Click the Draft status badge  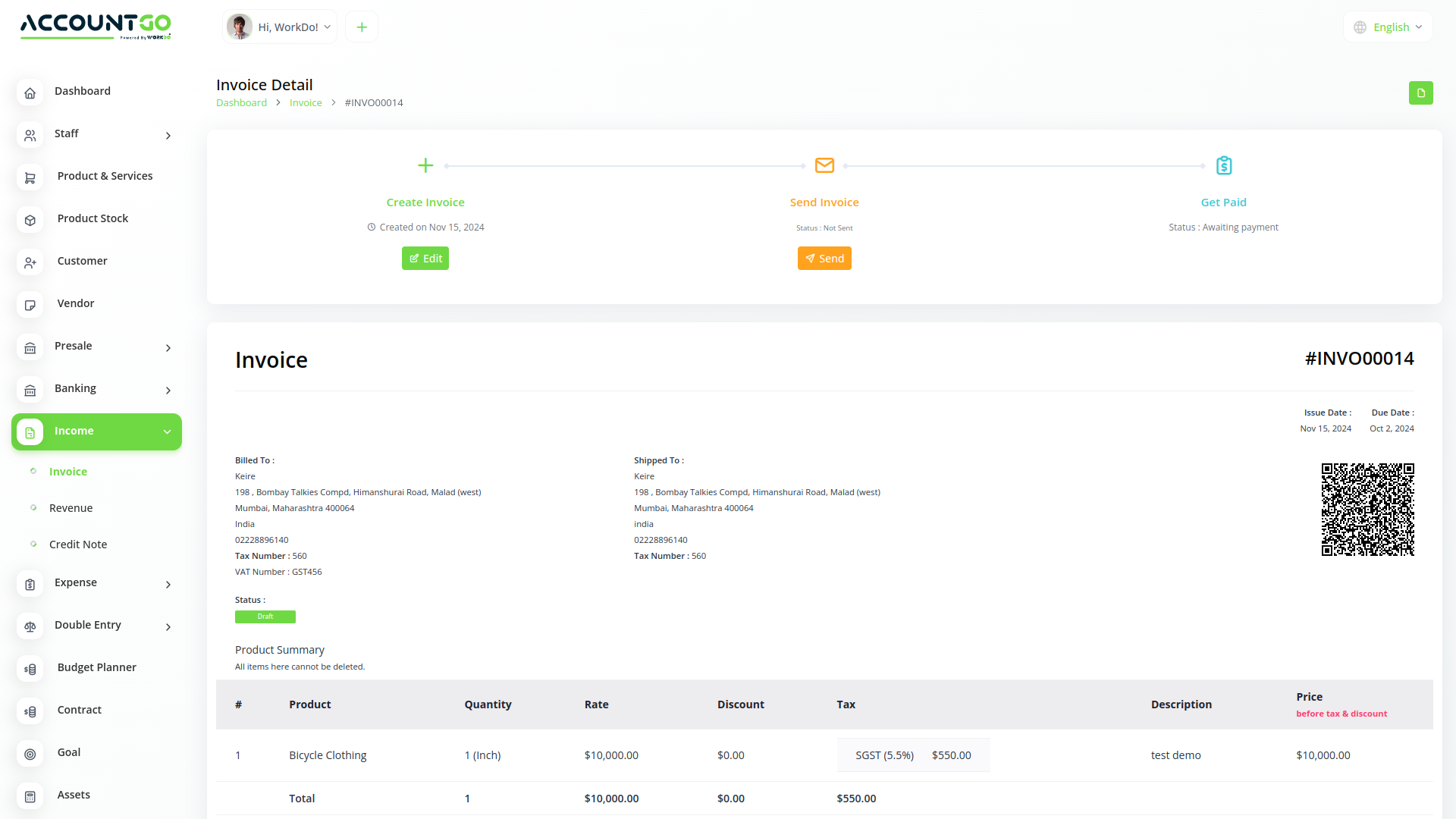[x=265, y=617]
